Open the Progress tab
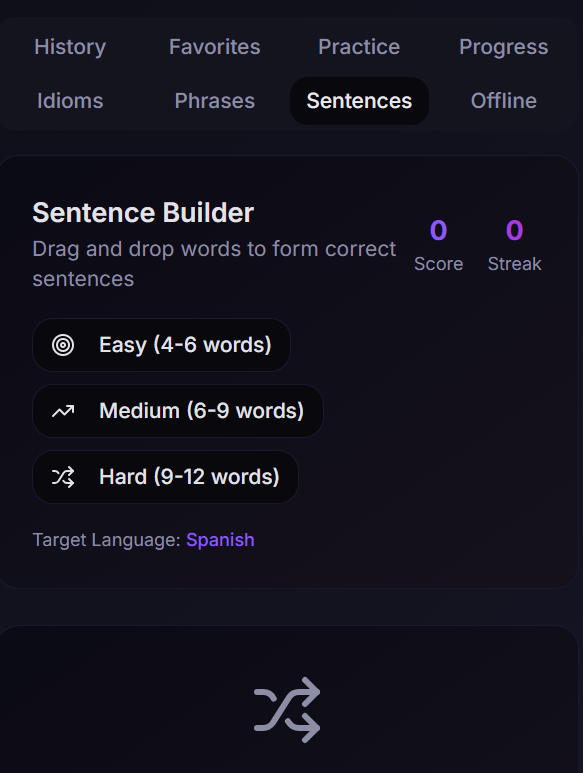This screenshot has width=583, height=773. [x=504, y=47]
